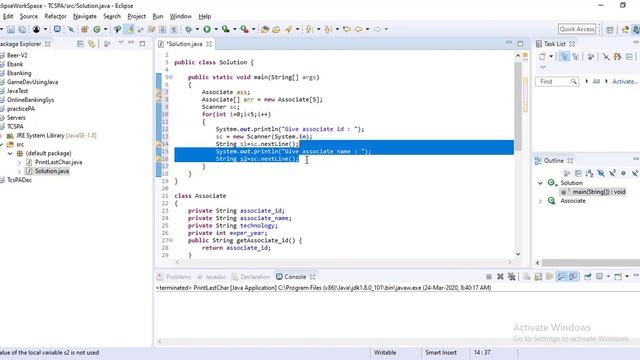Open the Run Last Tool external tools icon
This screenshot has height=360, width=640.
[244, 29]
